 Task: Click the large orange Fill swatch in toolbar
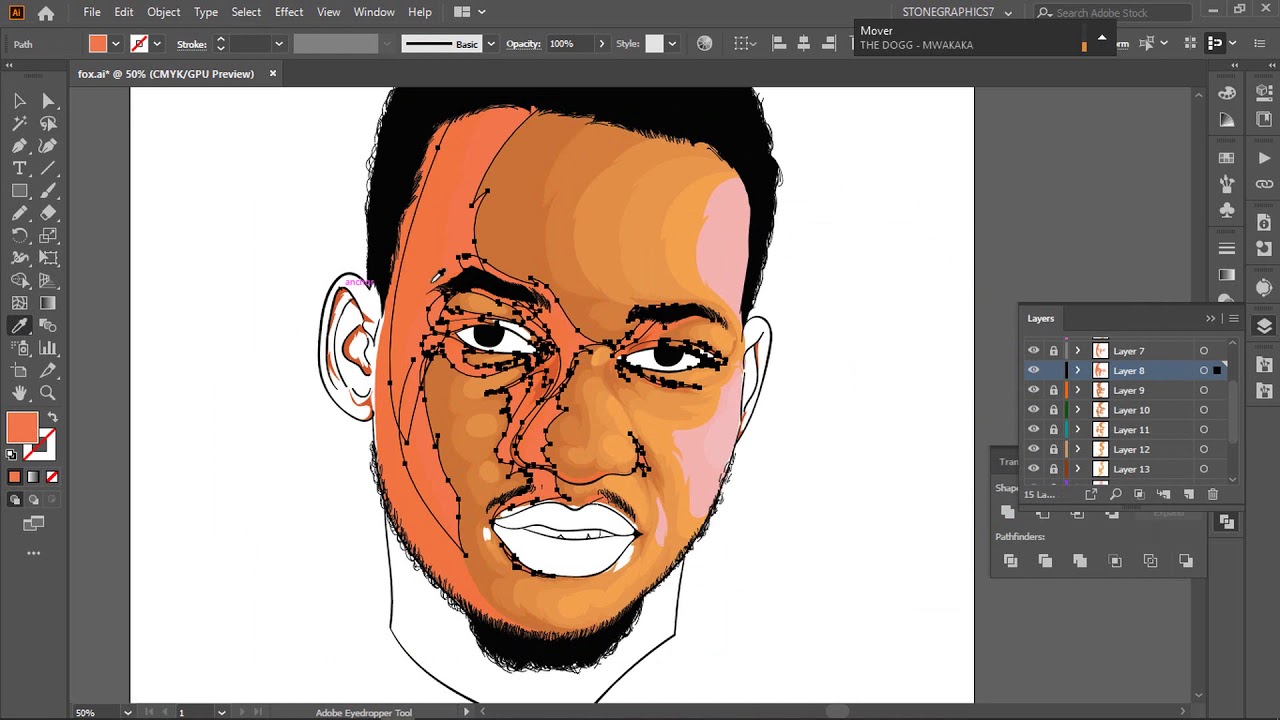click(x=22, y=428)
